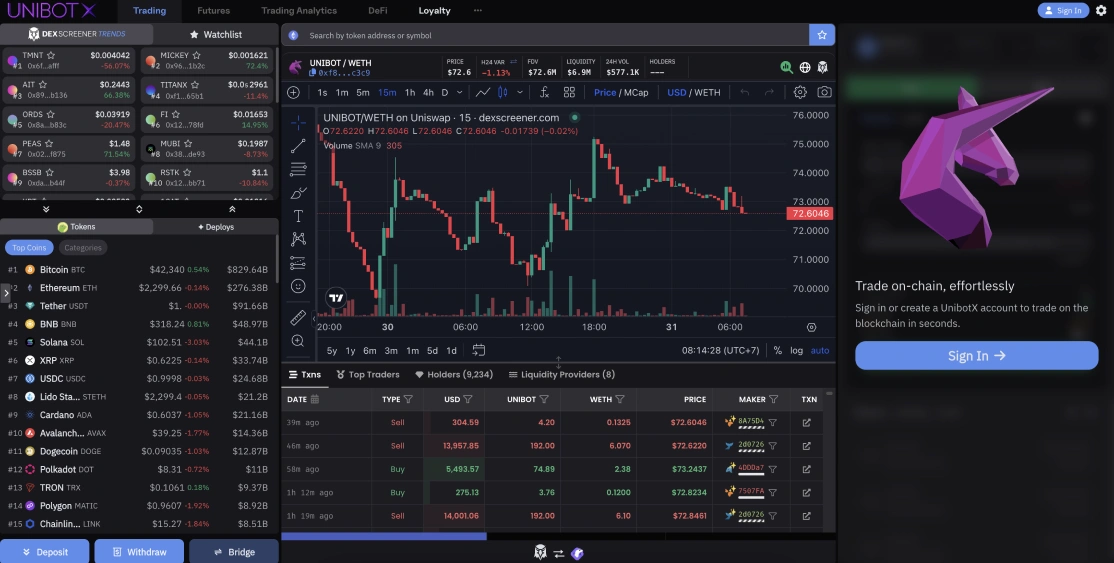Select the crosshair cursor tool

[x=298, y=123]
